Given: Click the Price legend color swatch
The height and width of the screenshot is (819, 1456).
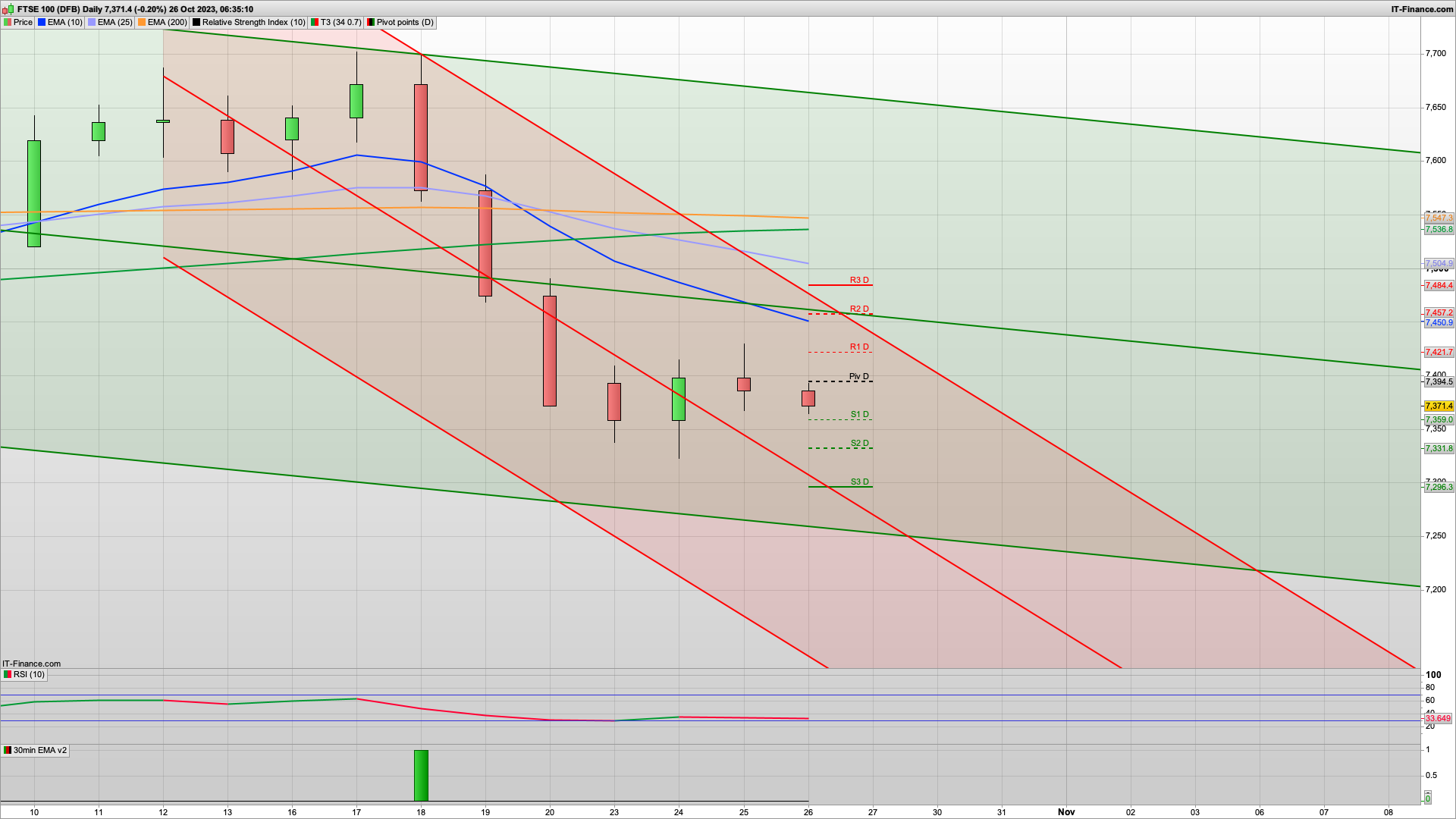Looking at the screenshot, I should pyautogui.click(x=8, y=22).
